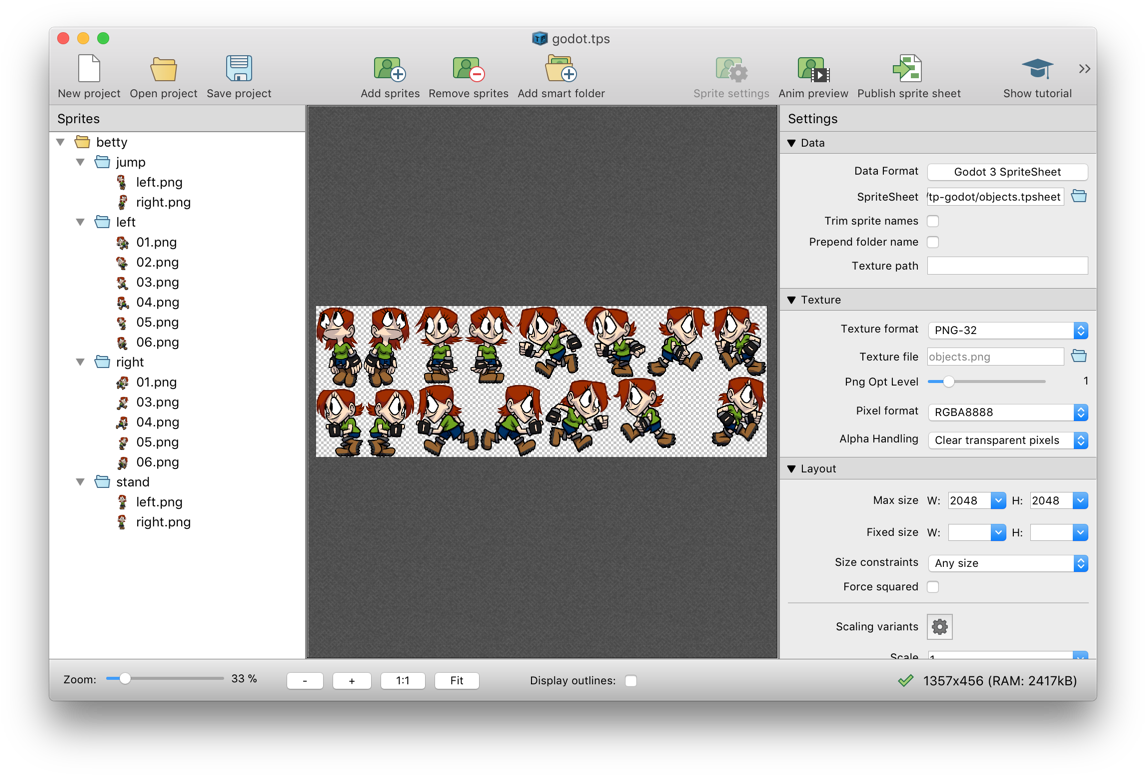Enable Trim sprite names checkbox
Screen dimensions: 1145x775
[x=933, y=221]
